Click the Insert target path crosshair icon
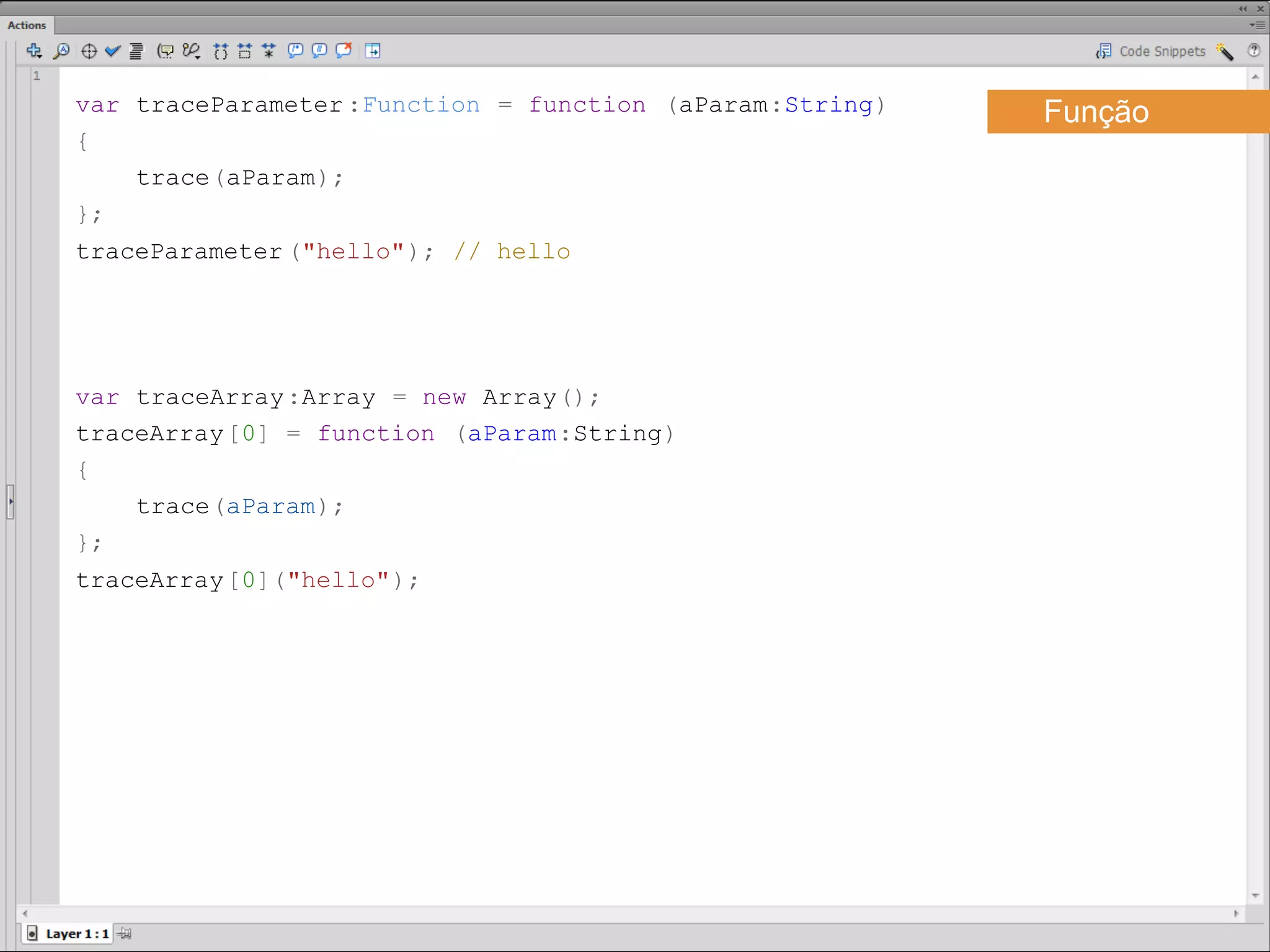Viewport: 1270px width, 952px height. 89,51
